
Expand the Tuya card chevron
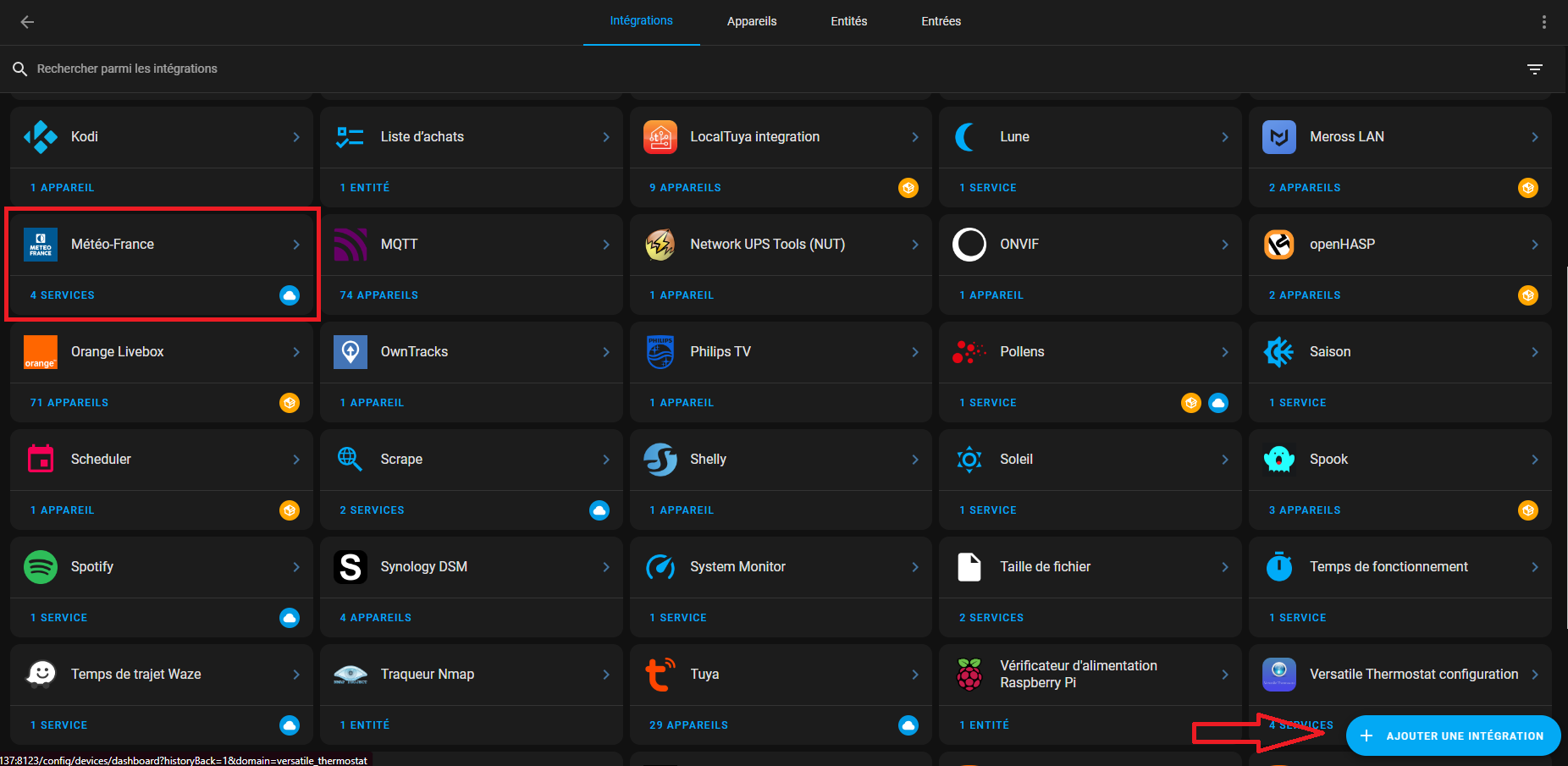(915, 675)
